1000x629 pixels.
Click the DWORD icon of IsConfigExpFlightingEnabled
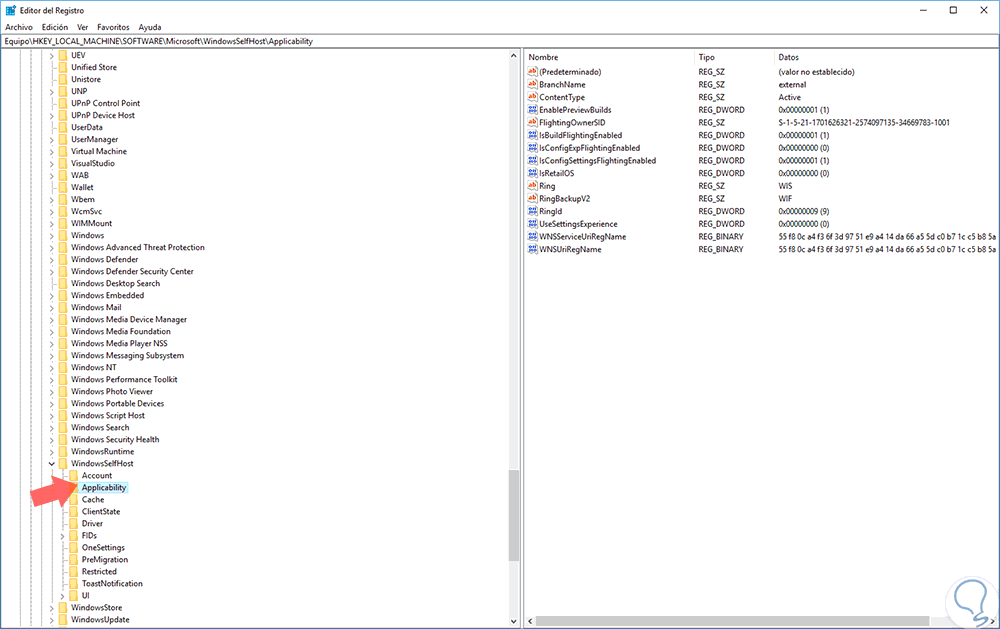pos(533,148)
